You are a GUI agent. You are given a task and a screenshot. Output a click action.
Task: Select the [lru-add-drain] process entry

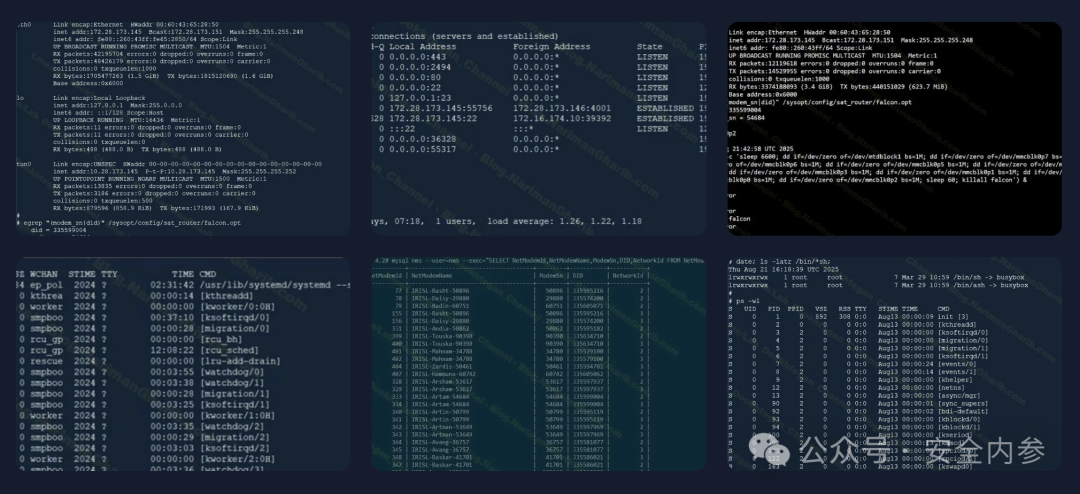[240, 361]
